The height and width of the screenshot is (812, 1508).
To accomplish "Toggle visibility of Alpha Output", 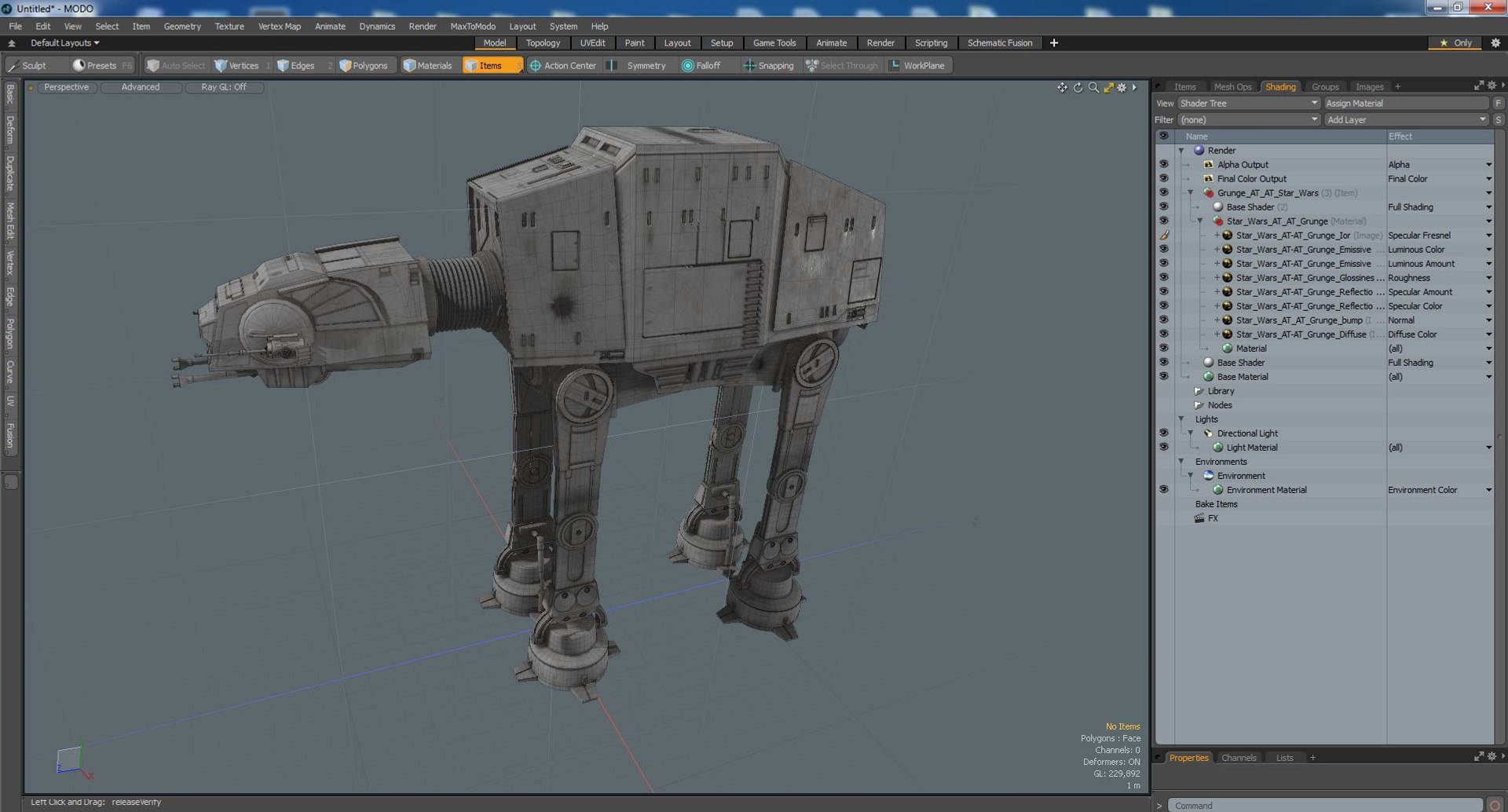I will pyautogui.click(x=1164, y=165).
